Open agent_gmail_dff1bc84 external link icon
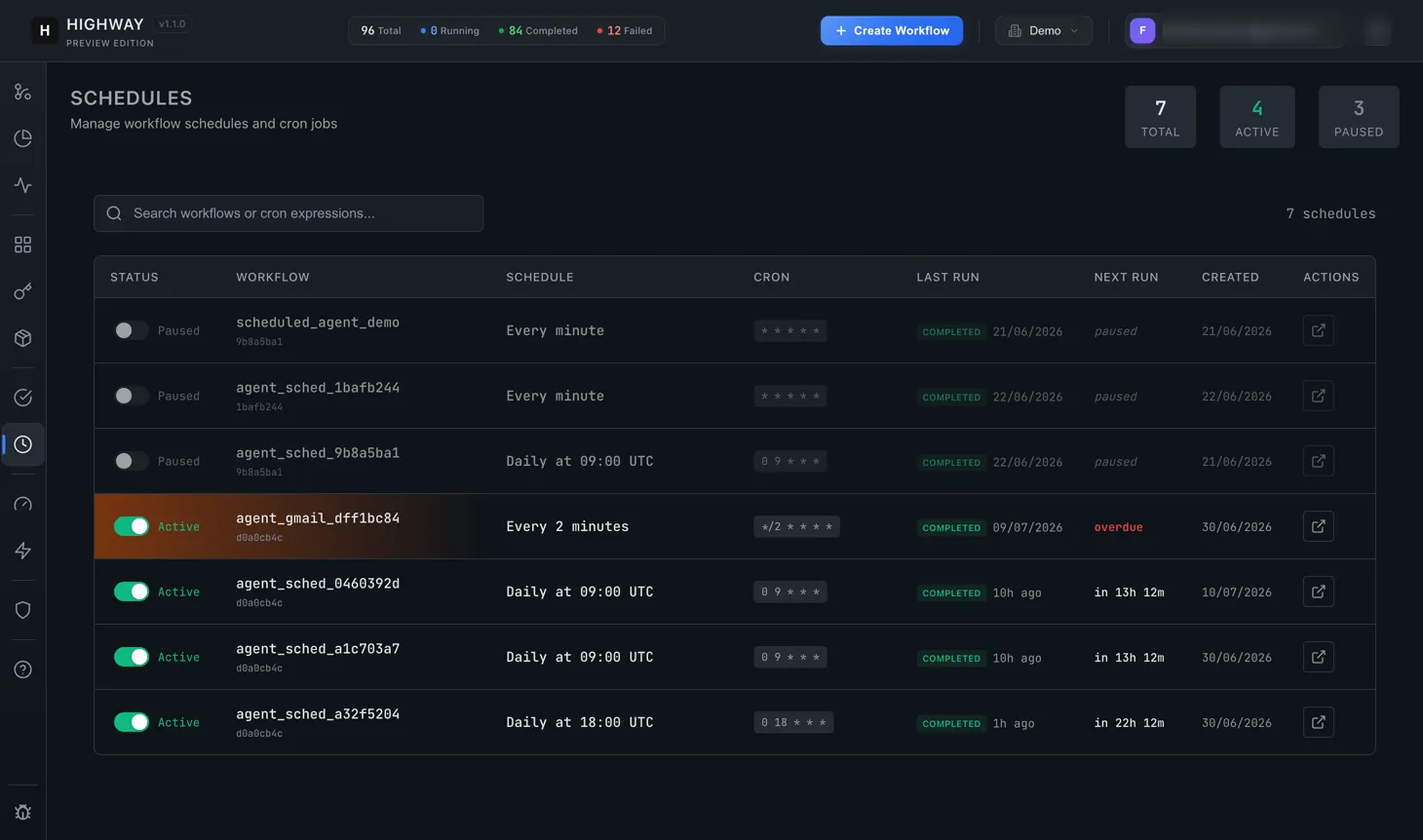Image resolution: width=1423 pixels, height=840 pixels. [x=1318, y=526]
